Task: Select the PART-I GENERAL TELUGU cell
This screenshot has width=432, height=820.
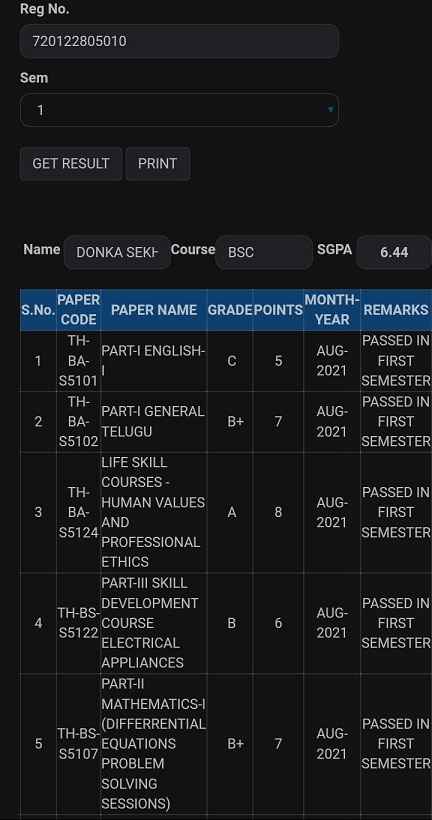Action: [x=154, y=422]
